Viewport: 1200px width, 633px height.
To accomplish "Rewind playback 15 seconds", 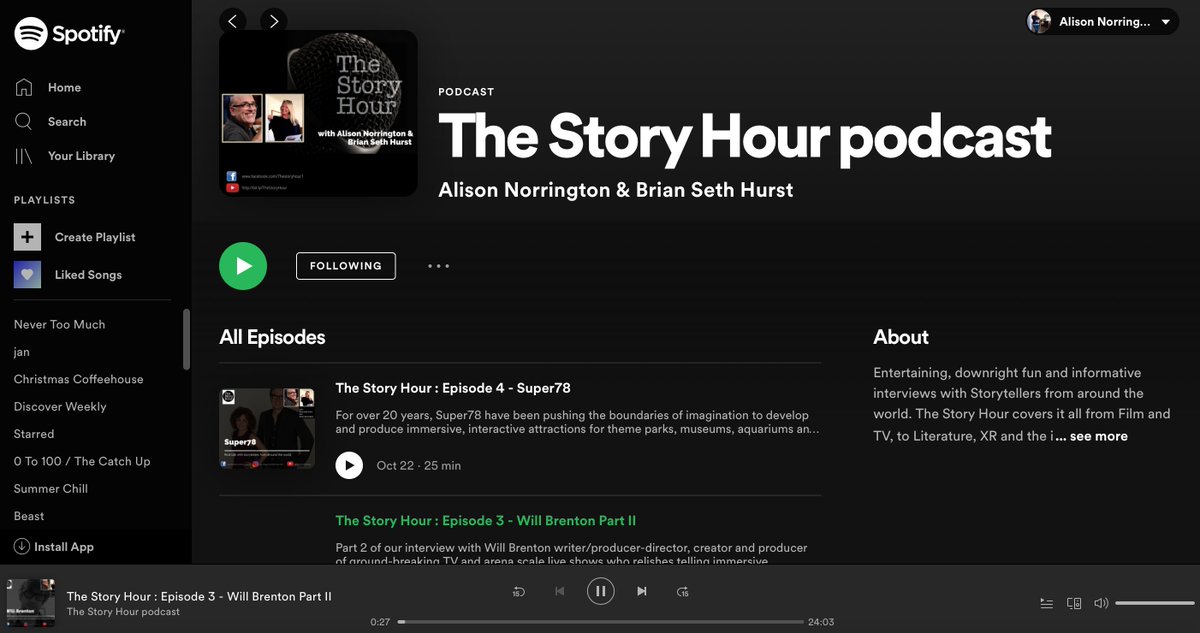I will (519, 591).
